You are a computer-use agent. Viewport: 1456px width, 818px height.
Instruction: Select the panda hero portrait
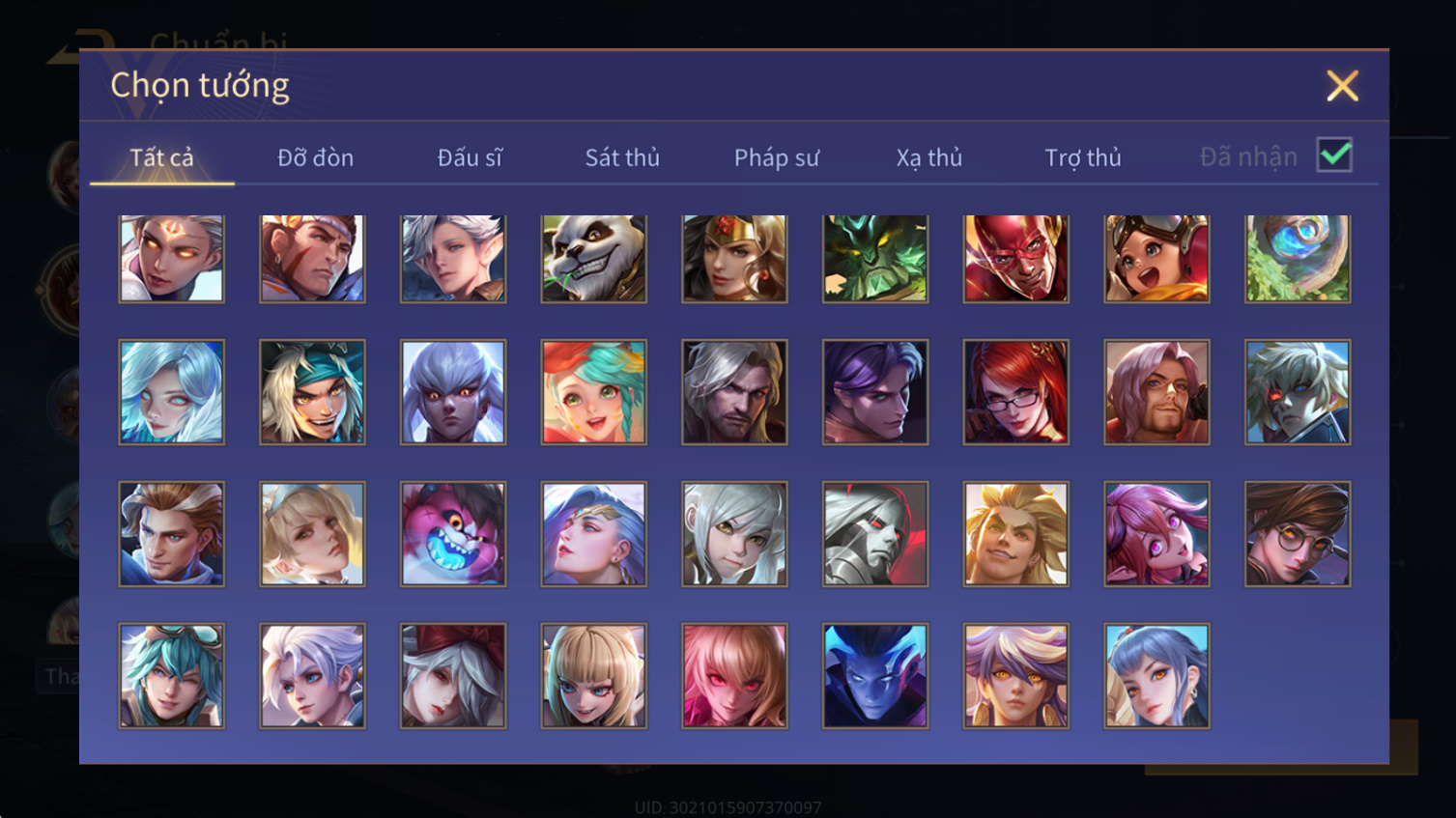[594, 258]
